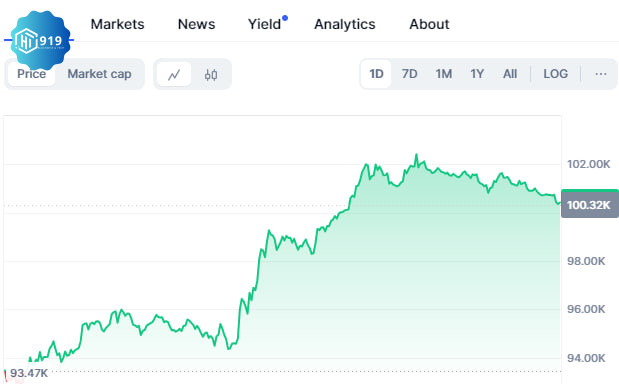This screenshot has width=619, height=384.
Task: Enable LOG scale on chart
Action: point(555,74)
